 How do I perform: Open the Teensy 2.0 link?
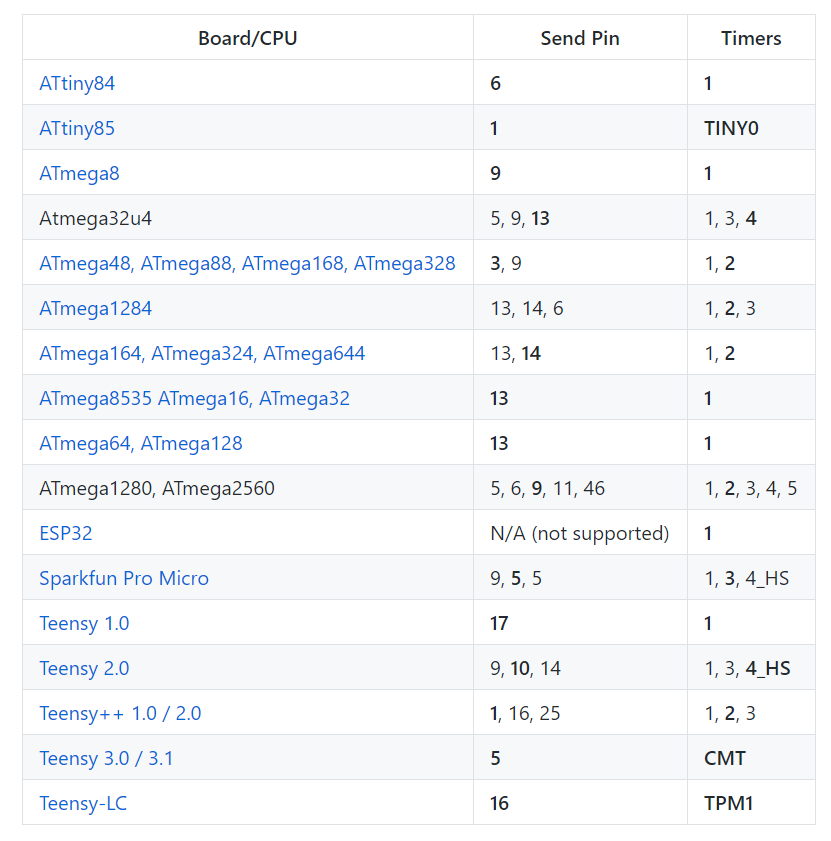[84, 669]
